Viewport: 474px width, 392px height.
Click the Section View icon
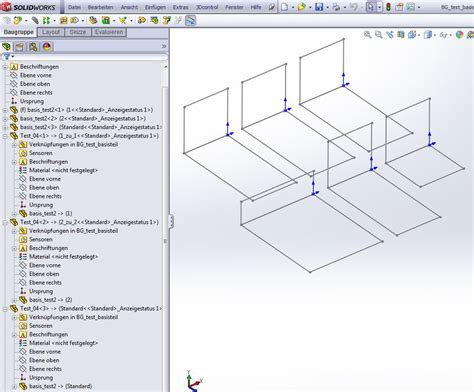point(401,34)
